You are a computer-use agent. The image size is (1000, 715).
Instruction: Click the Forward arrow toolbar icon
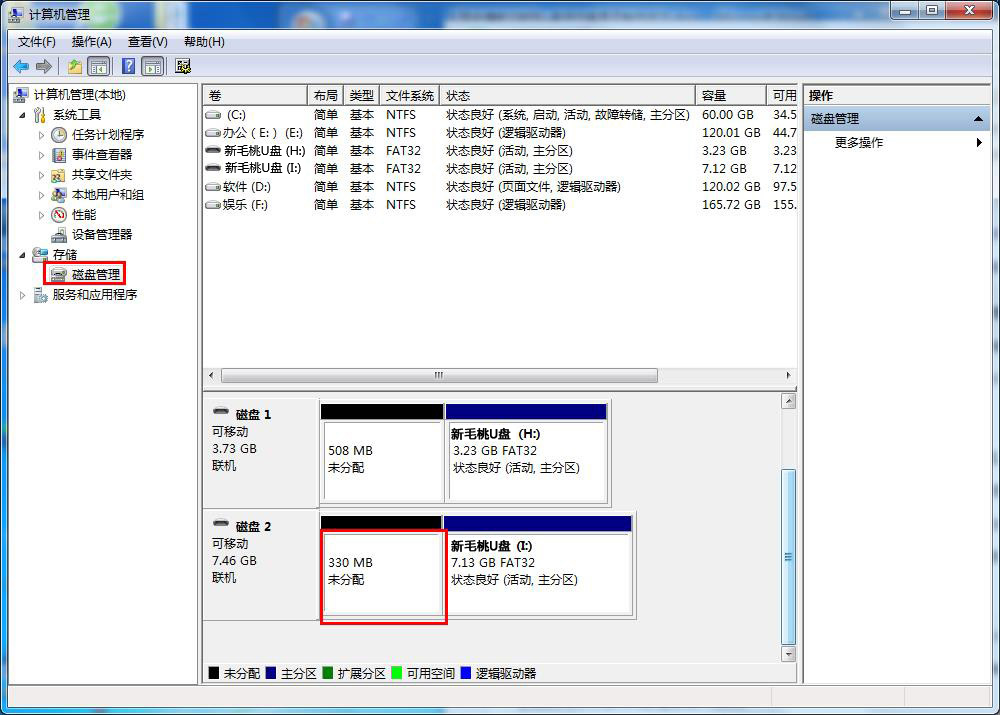43,66
